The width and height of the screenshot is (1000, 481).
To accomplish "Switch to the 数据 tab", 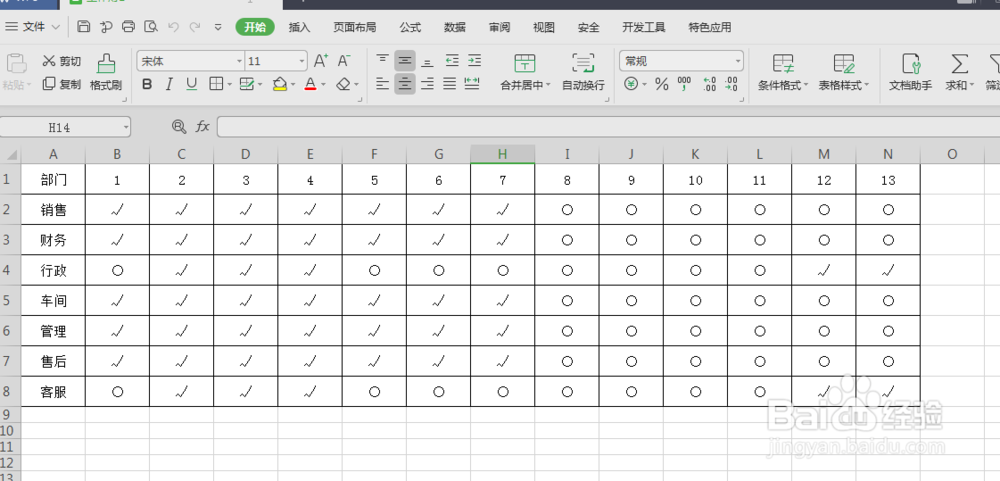I will point(455,27).
